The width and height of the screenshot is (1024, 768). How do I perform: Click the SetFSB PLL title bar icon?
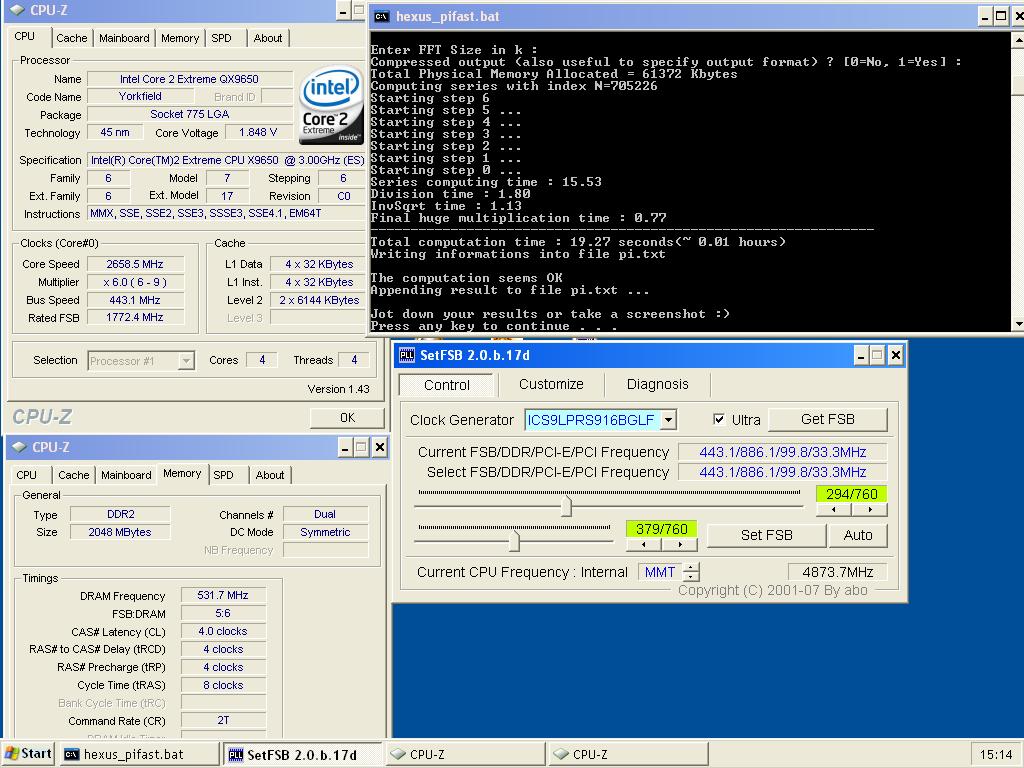(407, 355)
